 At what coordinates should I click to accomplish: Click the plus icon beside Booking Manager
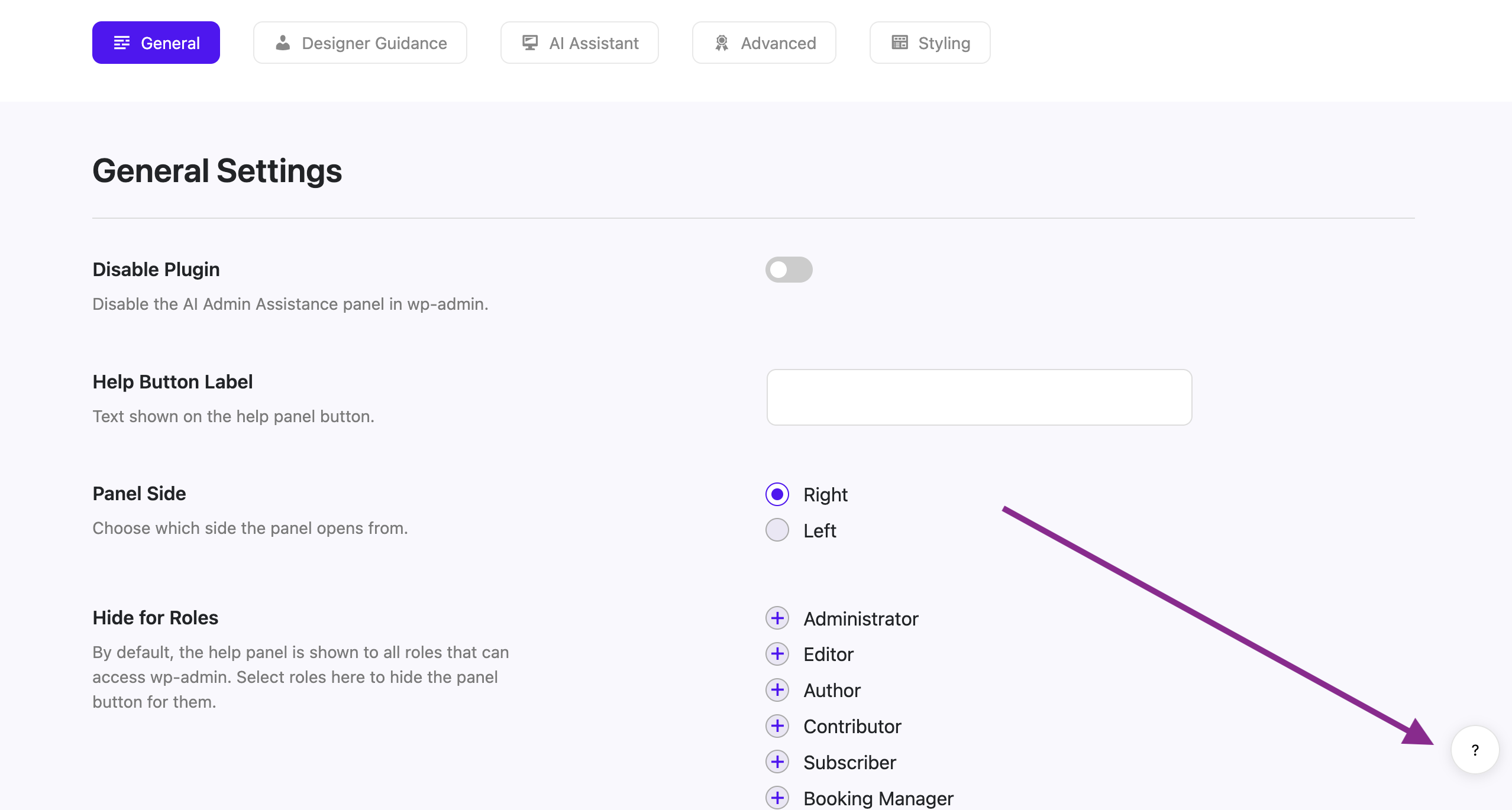[x=777, y=798]
